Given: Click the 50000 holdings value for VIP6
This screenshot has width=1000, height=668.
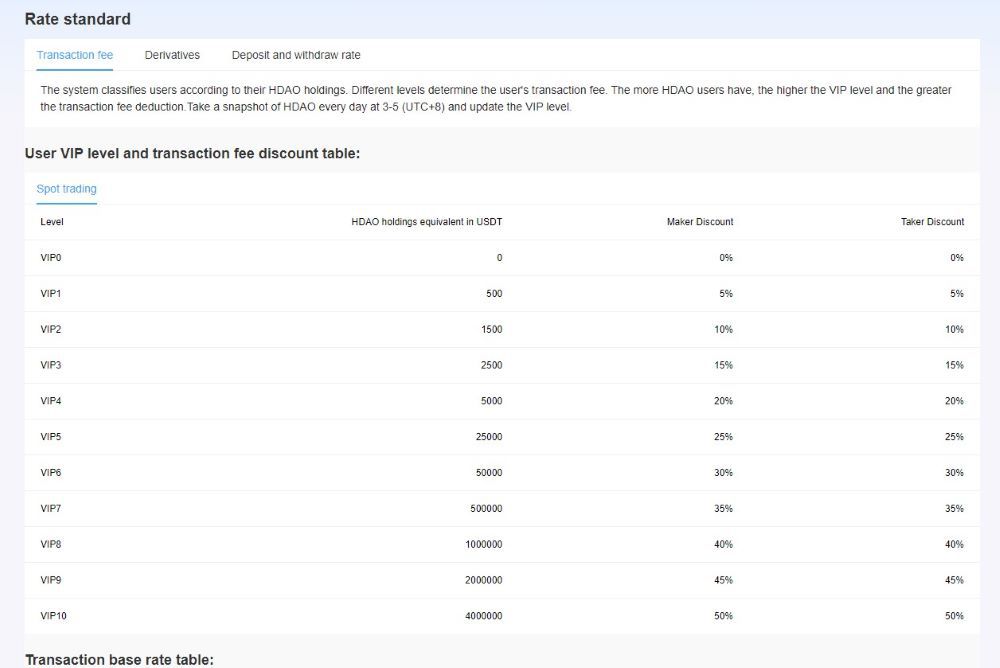Looking at the screenshot, I should [x=489, y=473].
